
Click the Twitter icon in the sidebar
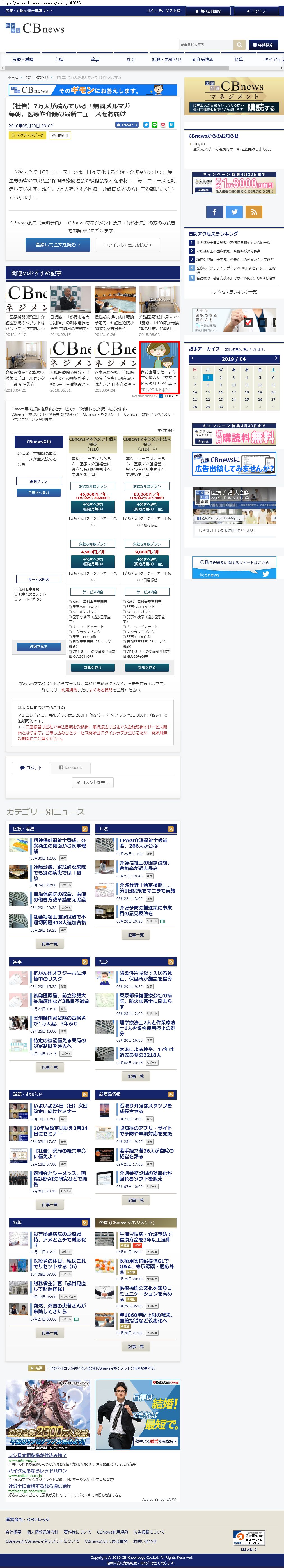pos(234,211)
